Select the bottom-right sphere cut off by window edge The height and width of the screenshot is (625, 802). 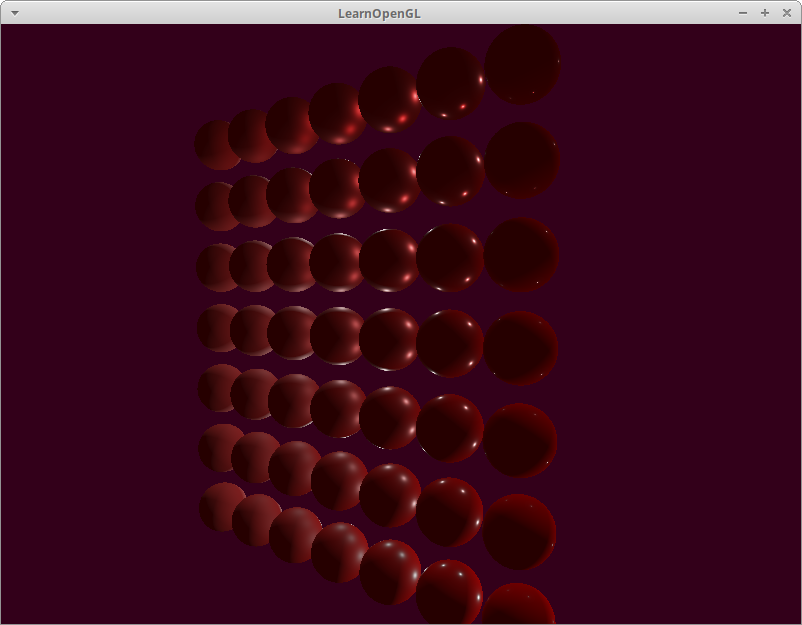[x=520, y=605]
